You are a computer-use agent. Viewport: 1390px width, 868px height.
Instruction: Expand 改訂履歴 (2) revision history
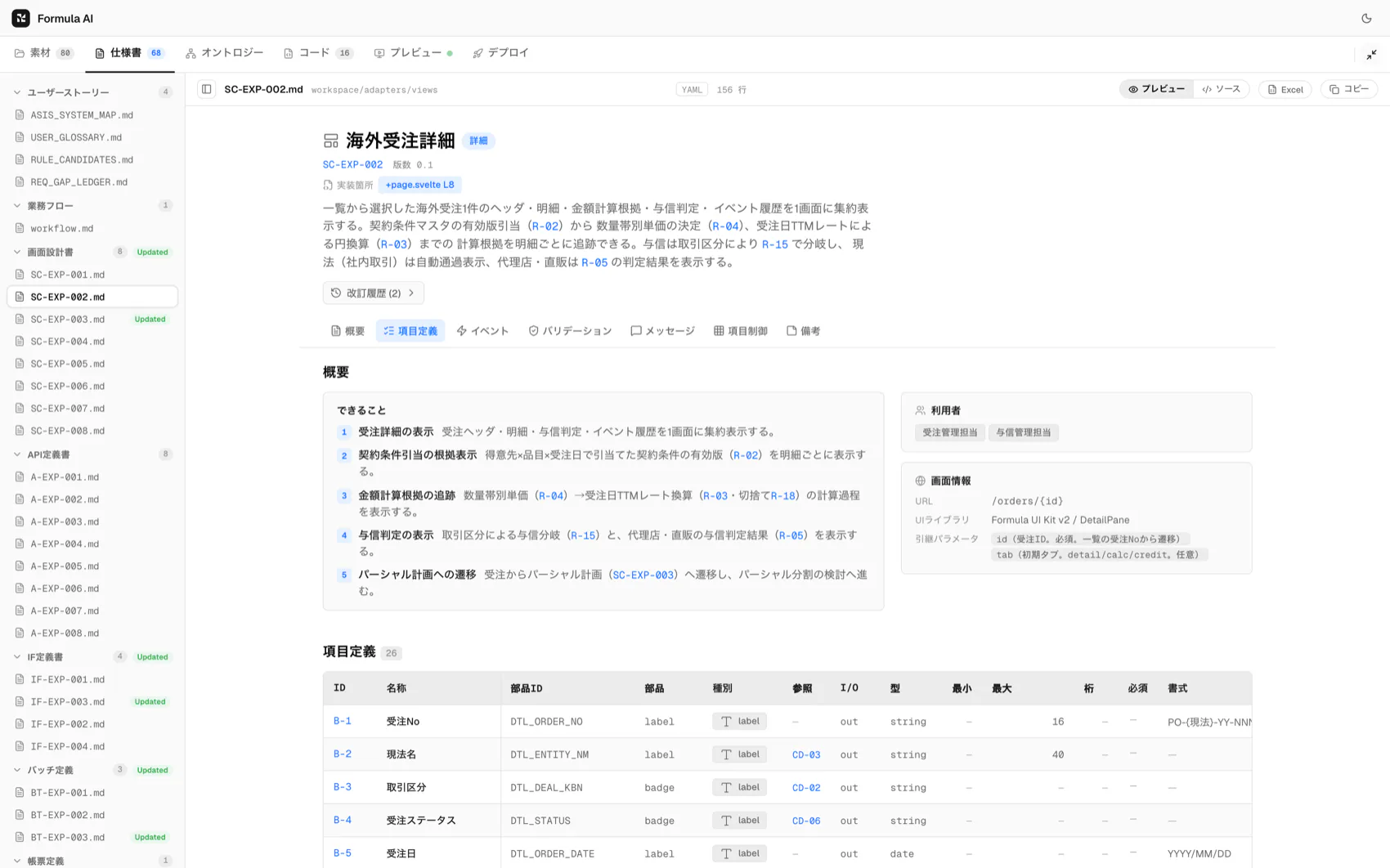coord(373,293)
